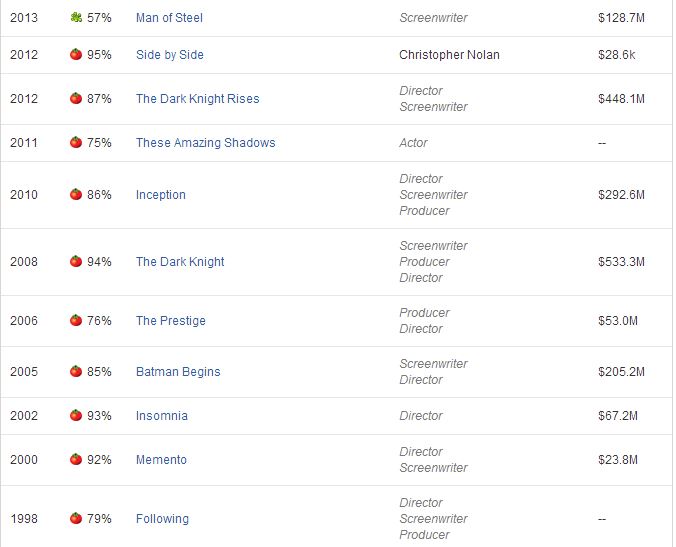Open the Inception movie link
Screen dimensions: 676x547
pos(160,194)
